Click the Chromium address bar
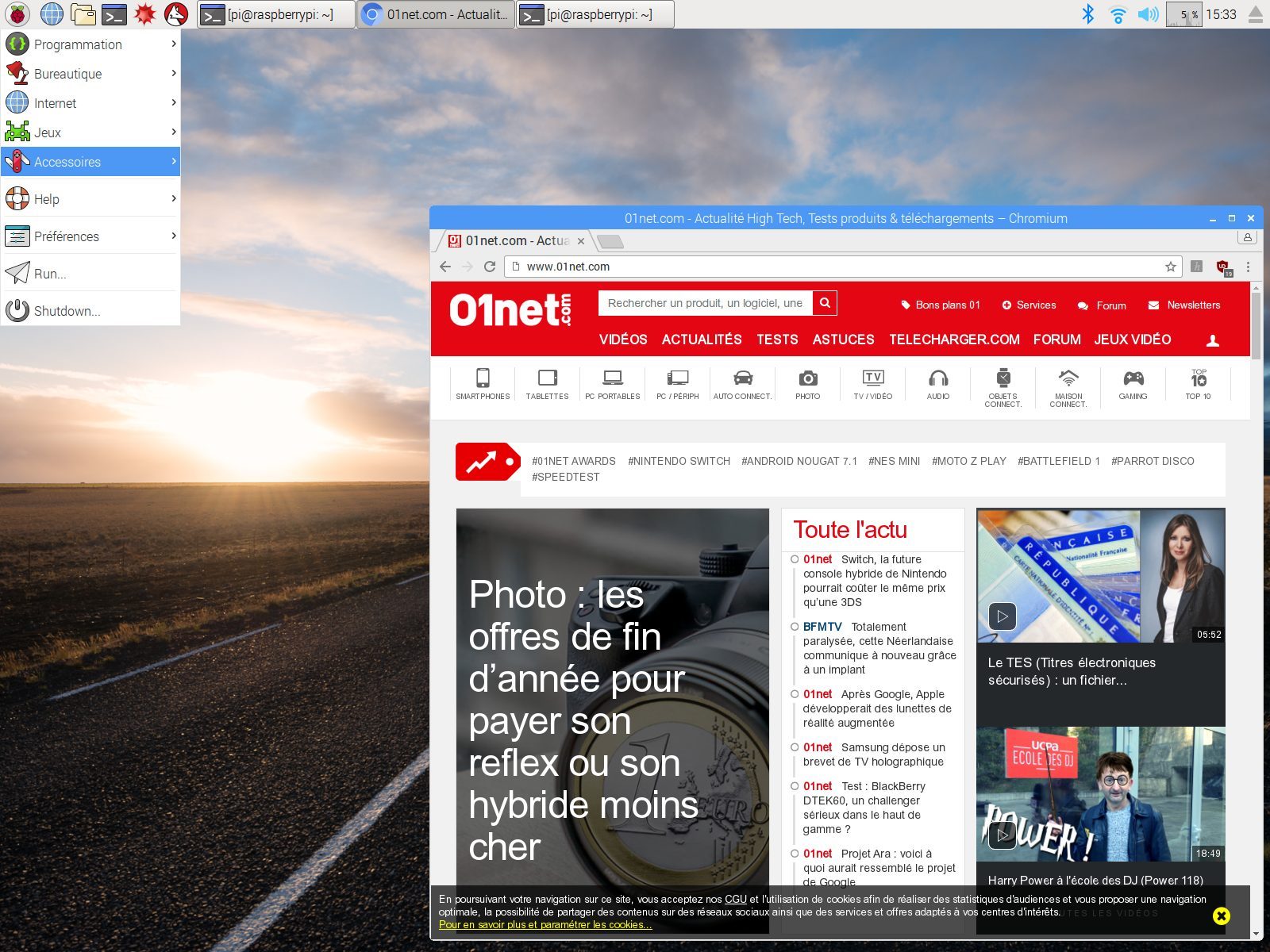 (841, 267)
